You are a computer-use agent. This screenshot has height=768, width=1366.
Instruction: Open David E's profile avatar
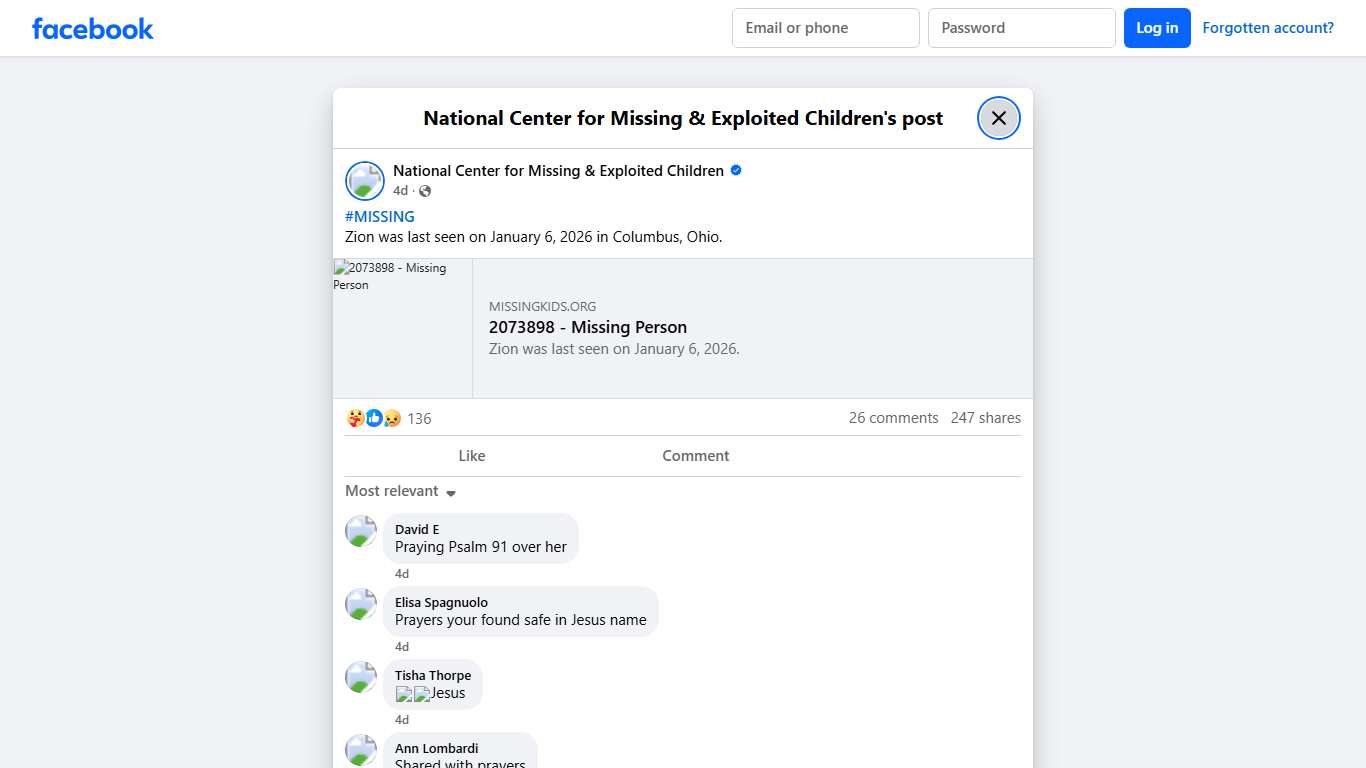361,531
